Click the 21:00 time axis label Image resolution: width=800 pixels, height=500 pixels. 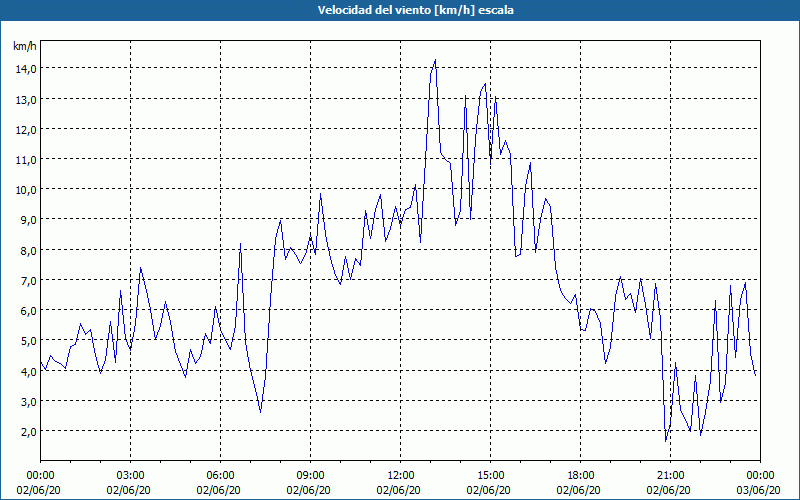click(x=670, y=476)
